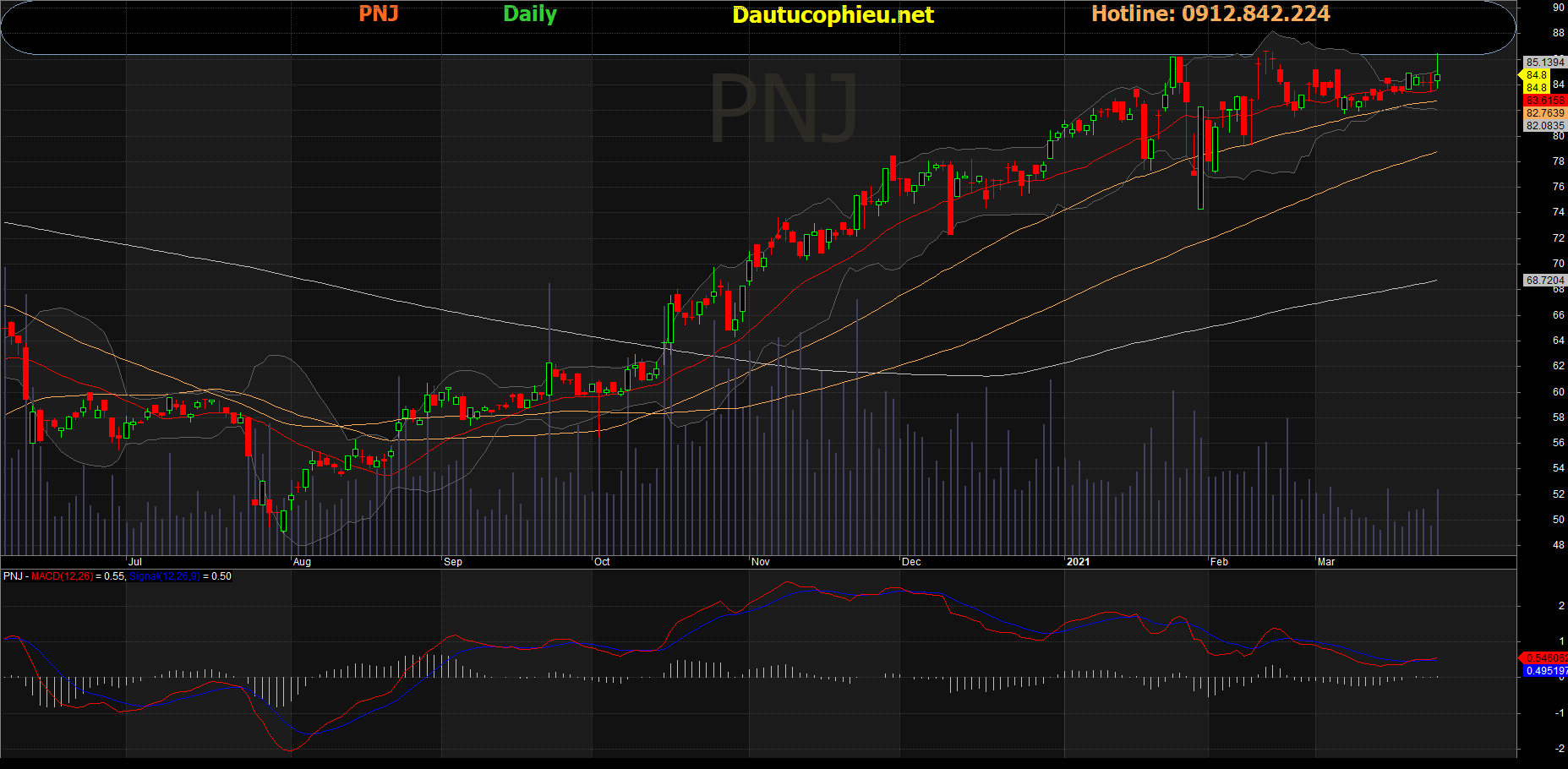The image size is (1568, 769).
Task: Click the 2021 year marker on time axis
Action: click(x=1078, y=562)
